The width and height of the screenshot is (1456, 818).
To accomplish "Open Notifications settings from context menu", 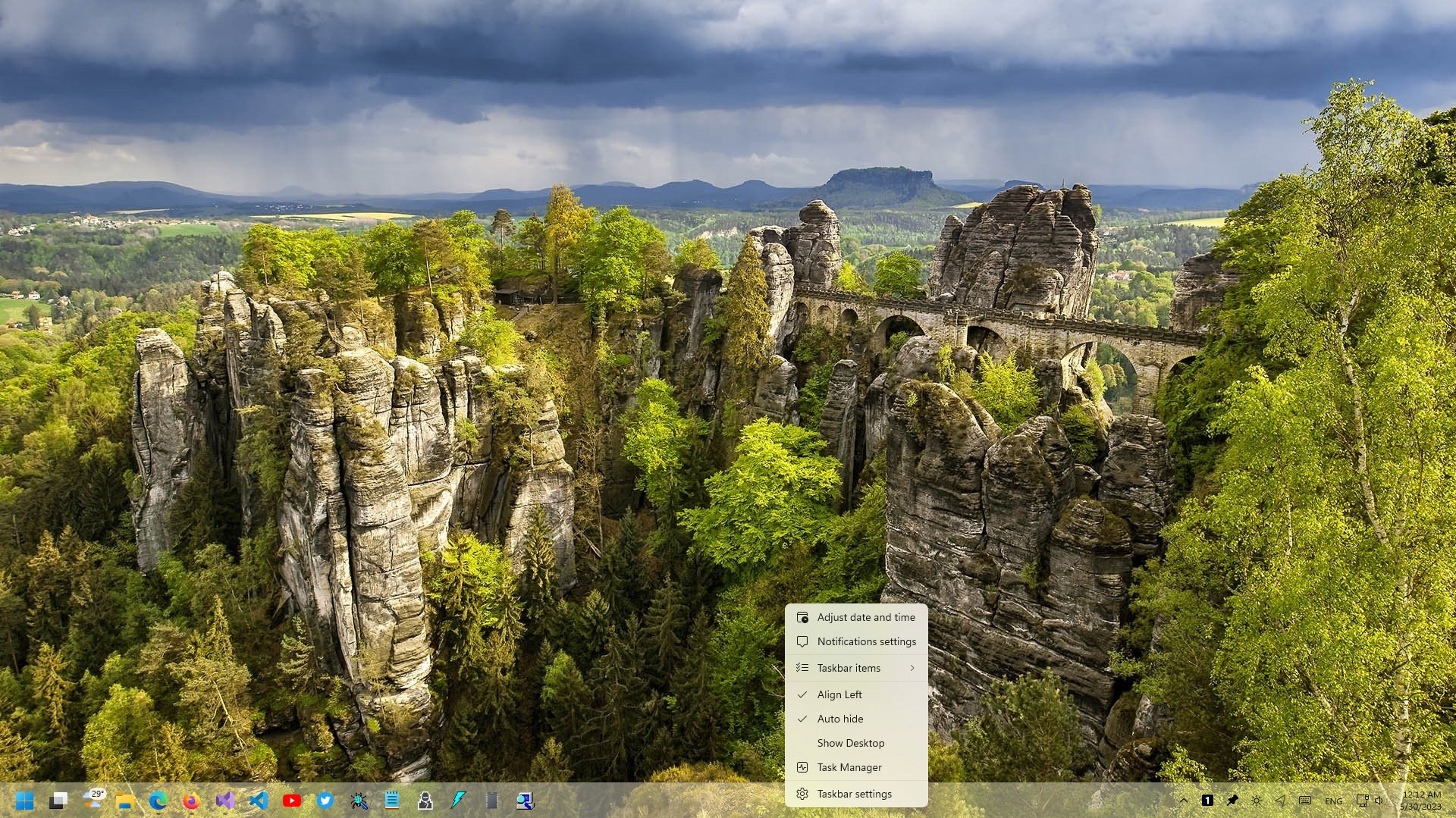I will (x=856, y=642).
